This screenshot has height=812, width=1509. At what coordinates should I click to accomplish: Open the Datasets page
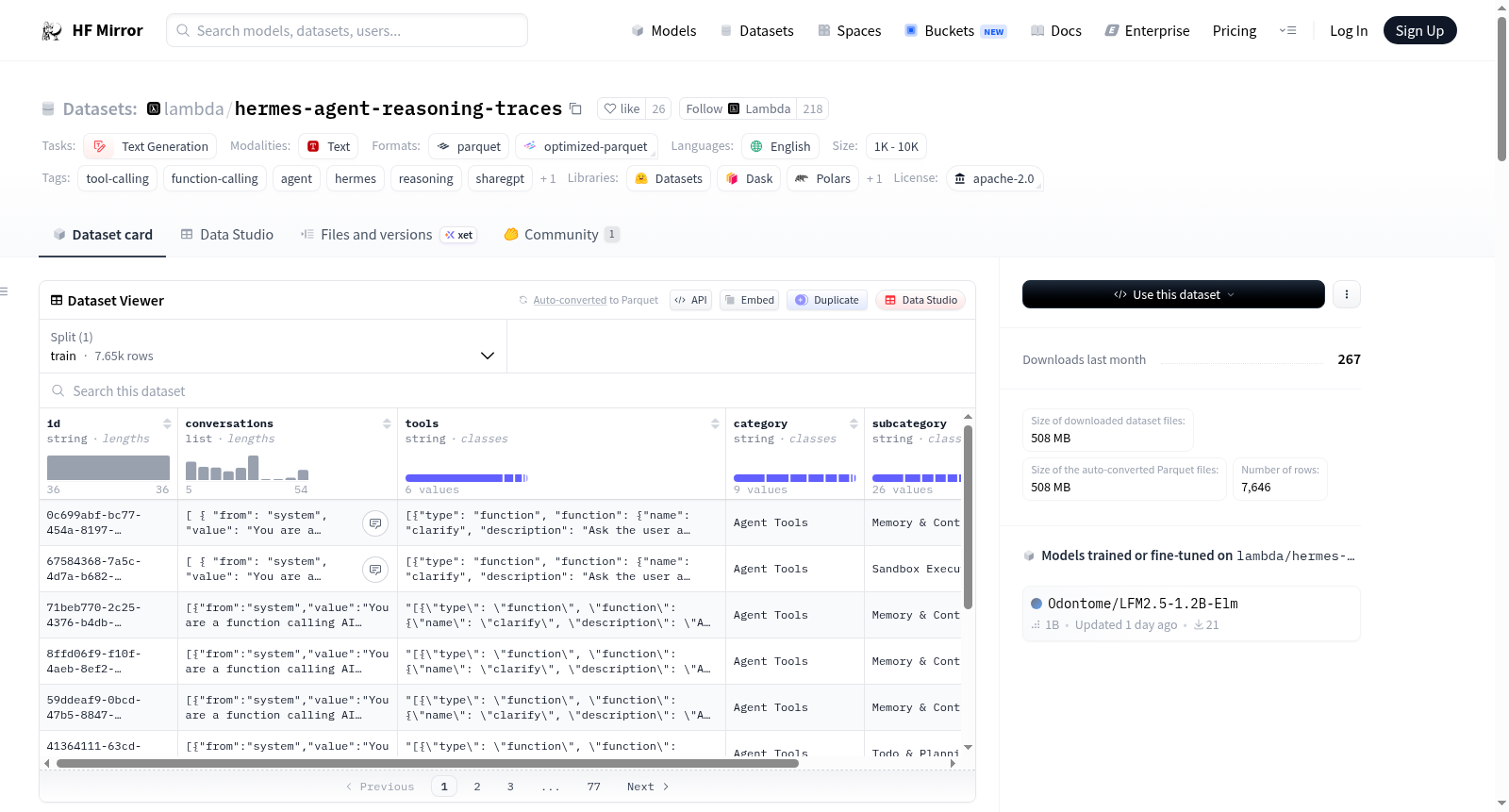click(x=756, y=31)
